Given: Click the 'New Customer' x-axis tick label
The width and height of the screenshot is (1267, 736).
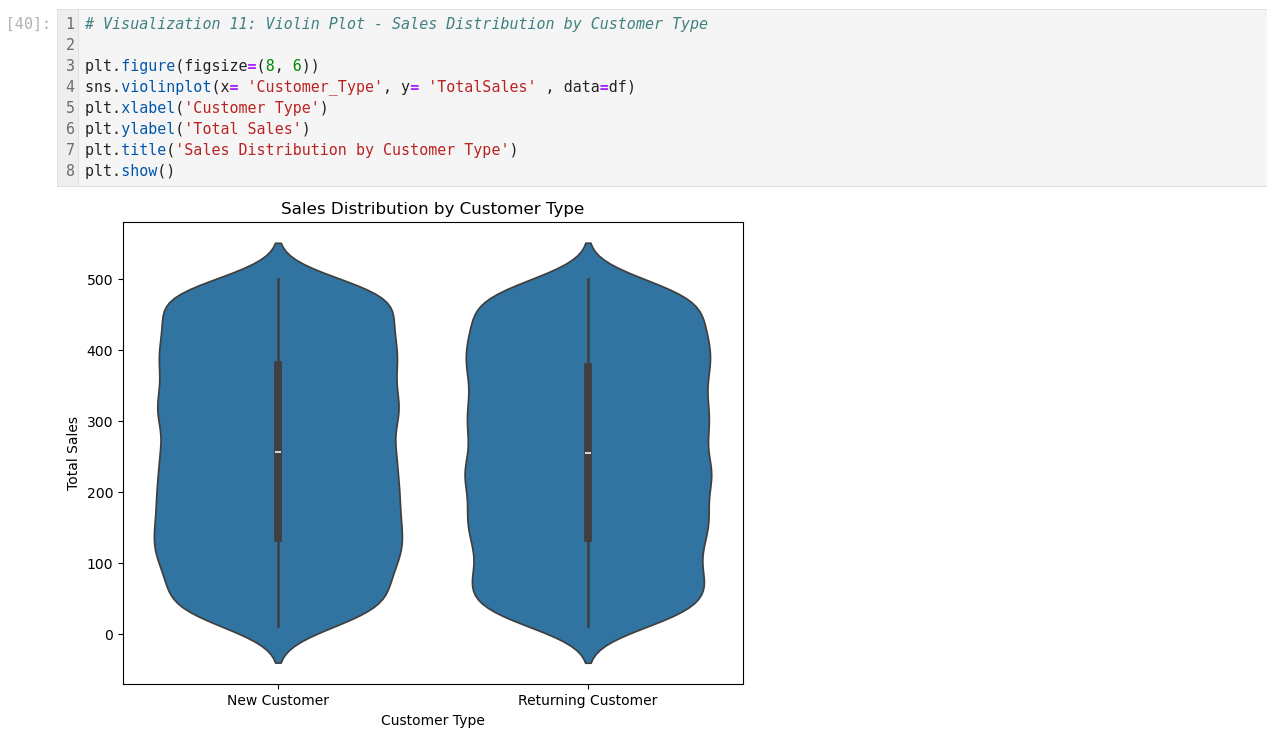Looking at the screenshot, I should coord(278,700).
